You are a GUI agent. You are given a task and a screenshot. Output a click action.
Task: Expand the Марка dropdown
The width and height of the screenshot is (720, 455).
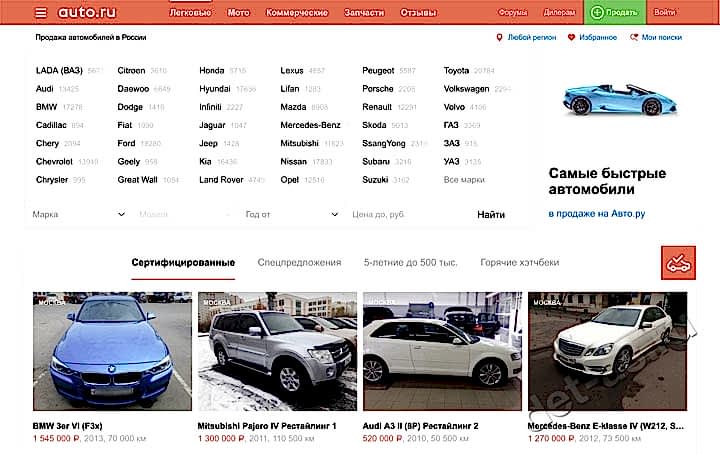pyautogui.click(x=79, y=214)
